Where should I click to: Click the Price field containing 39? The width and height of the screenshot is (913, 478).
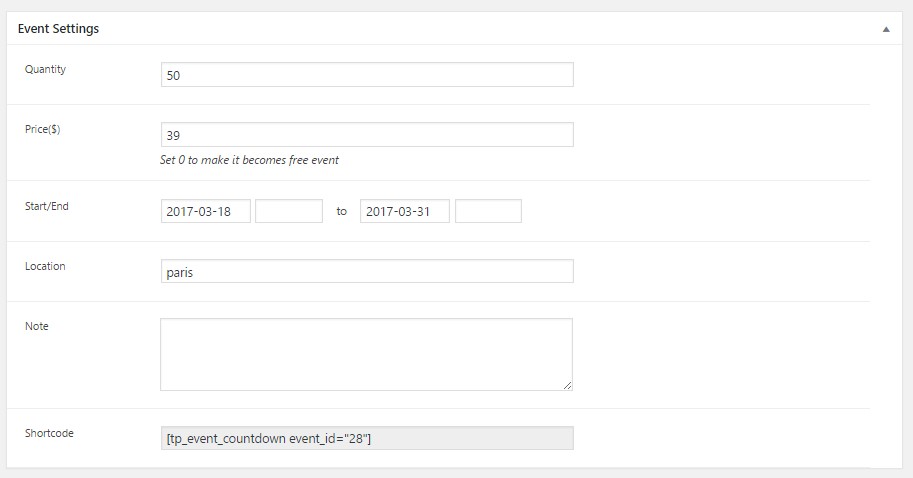point(367,135)
